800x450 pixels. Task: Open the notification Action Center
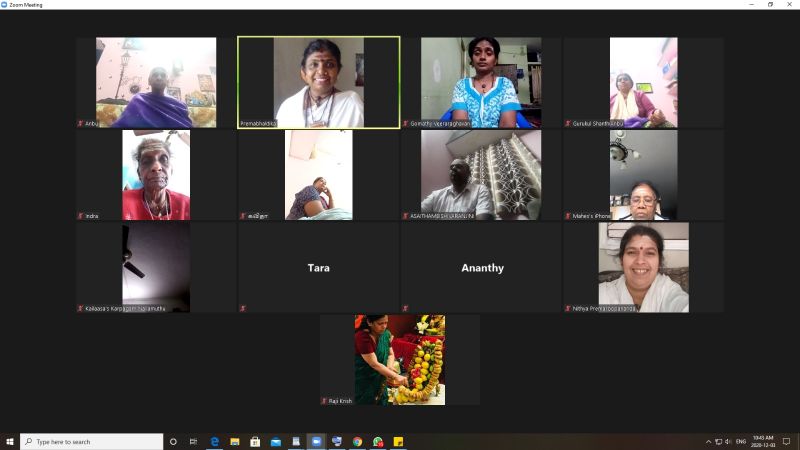click(x=787, y=441)
